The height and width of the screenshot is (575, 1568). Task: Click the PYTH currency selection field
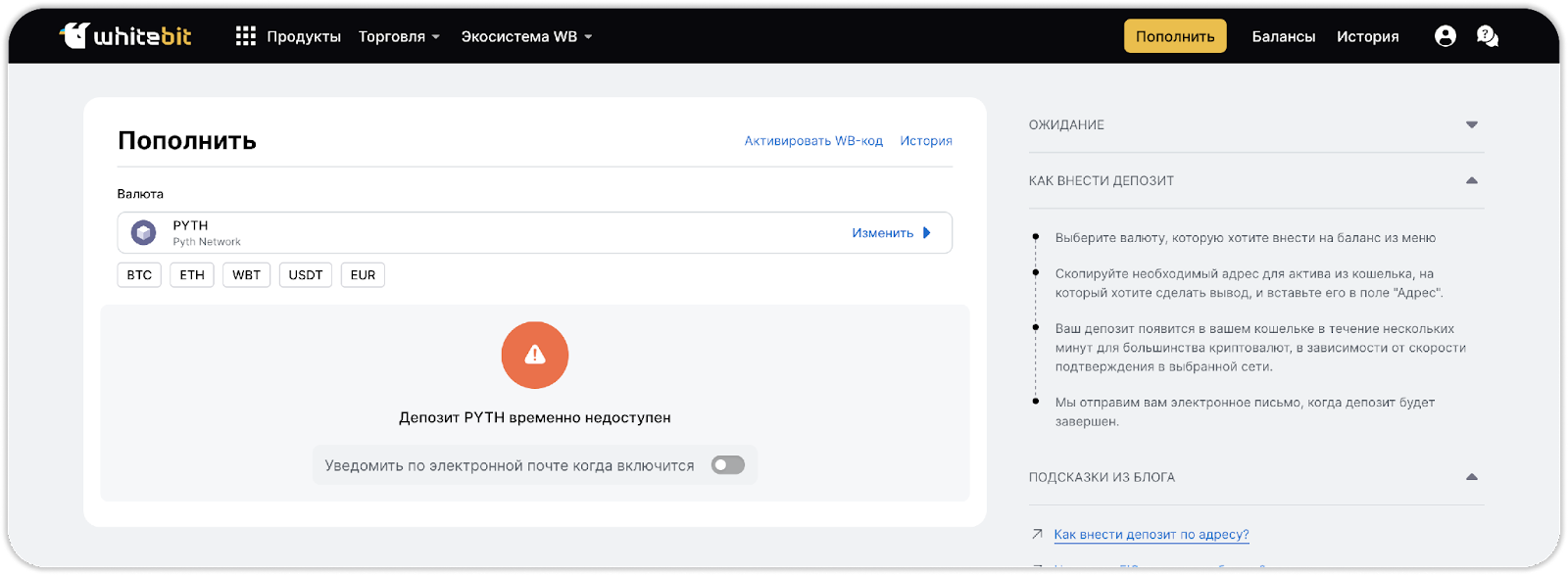pos(490,233)
